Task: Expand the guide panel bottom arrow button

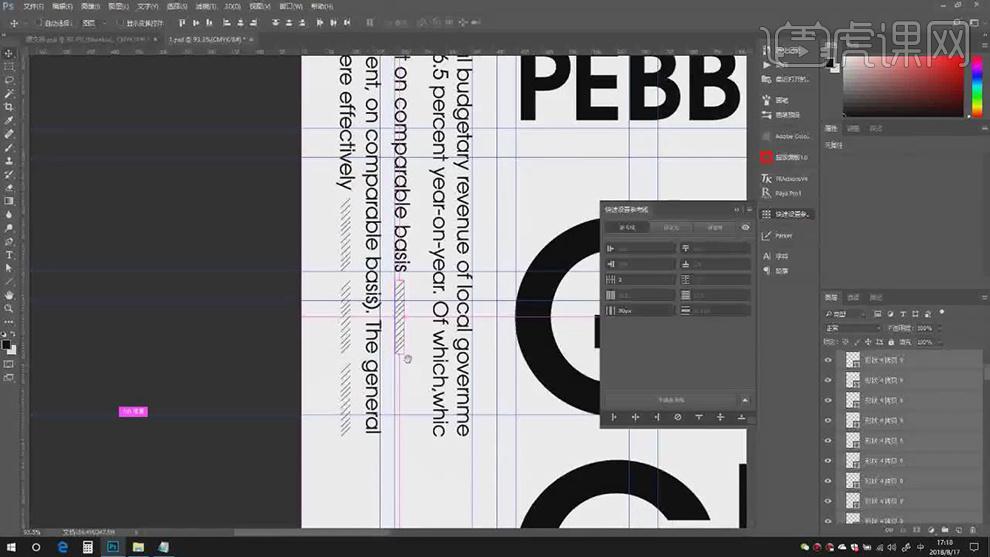Action: pyautogui.click(x=745, y=400)
